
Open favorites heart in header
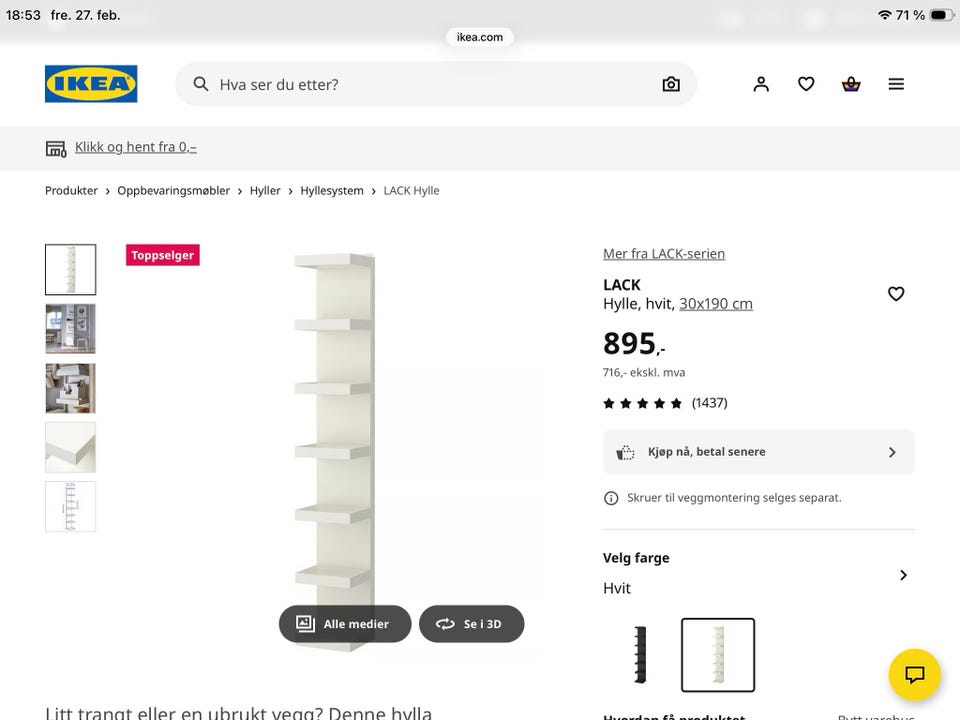click(806, 84)
